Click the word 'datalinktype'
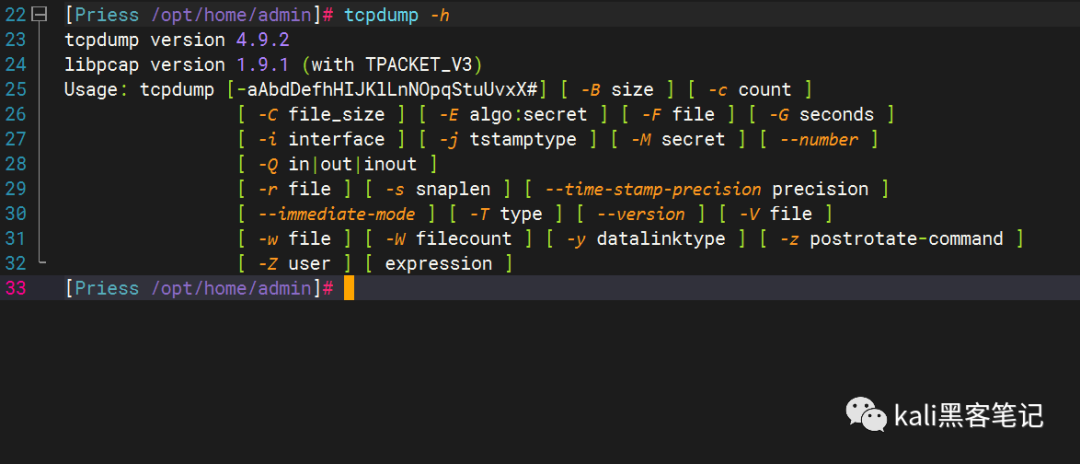 pyautogui.click(x=661, y=239)
